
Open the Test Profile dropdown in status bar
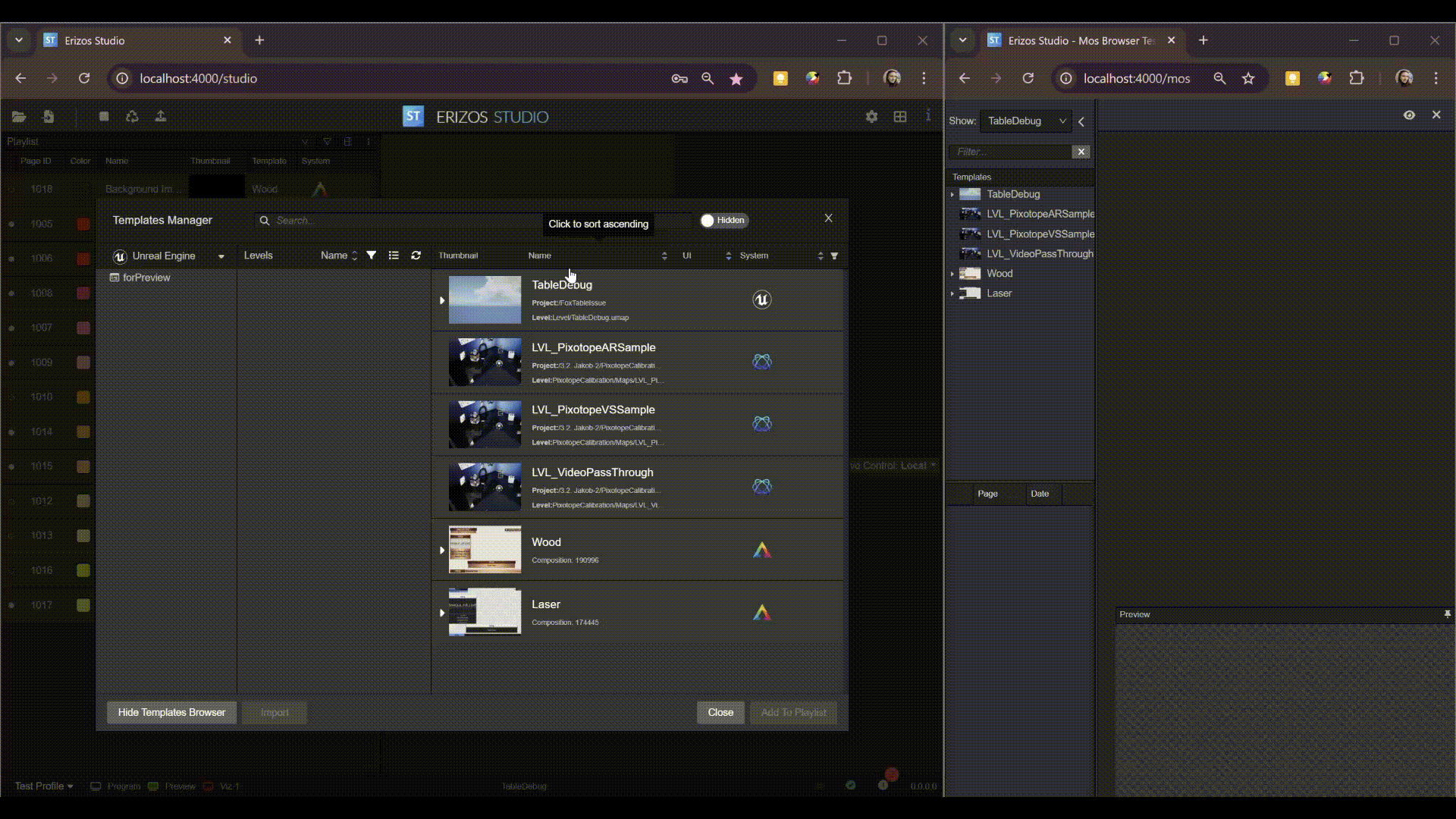[x=44, y=786]
